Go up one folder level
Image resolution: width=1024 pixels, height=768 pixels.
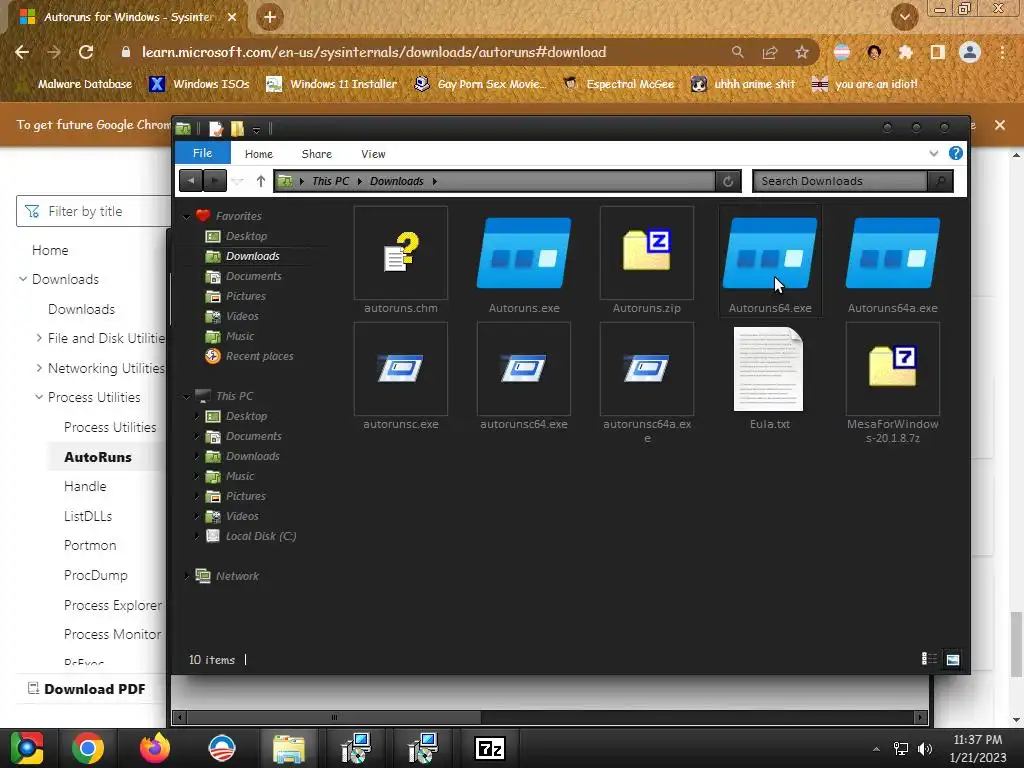click(x=261, y=181)
